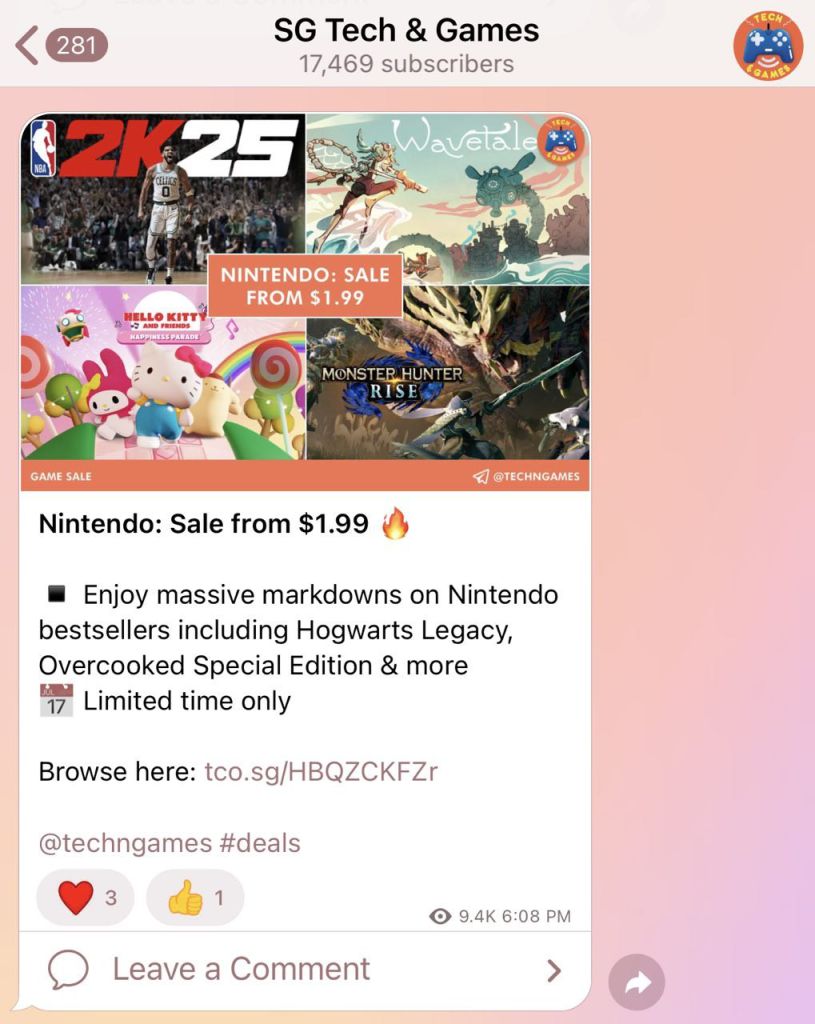Open the SG Tech & Games channel title

tap(406, 30)
